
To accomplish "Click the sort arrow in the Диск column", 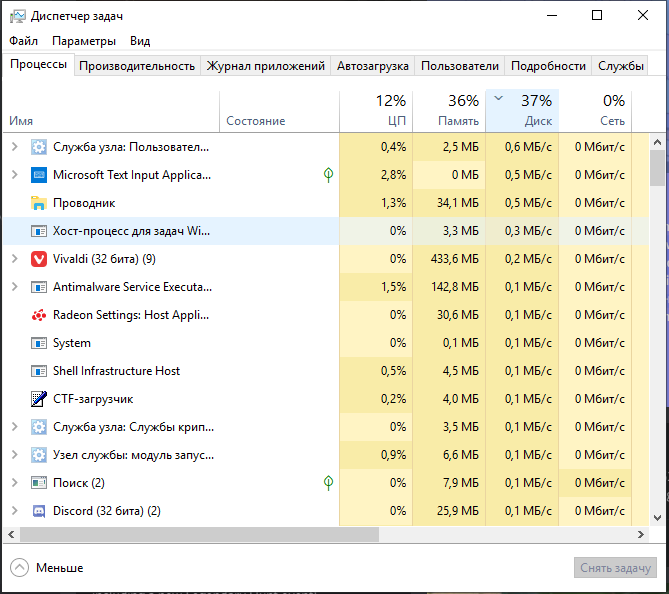I will pyautogui.click(x=498, y=99).
